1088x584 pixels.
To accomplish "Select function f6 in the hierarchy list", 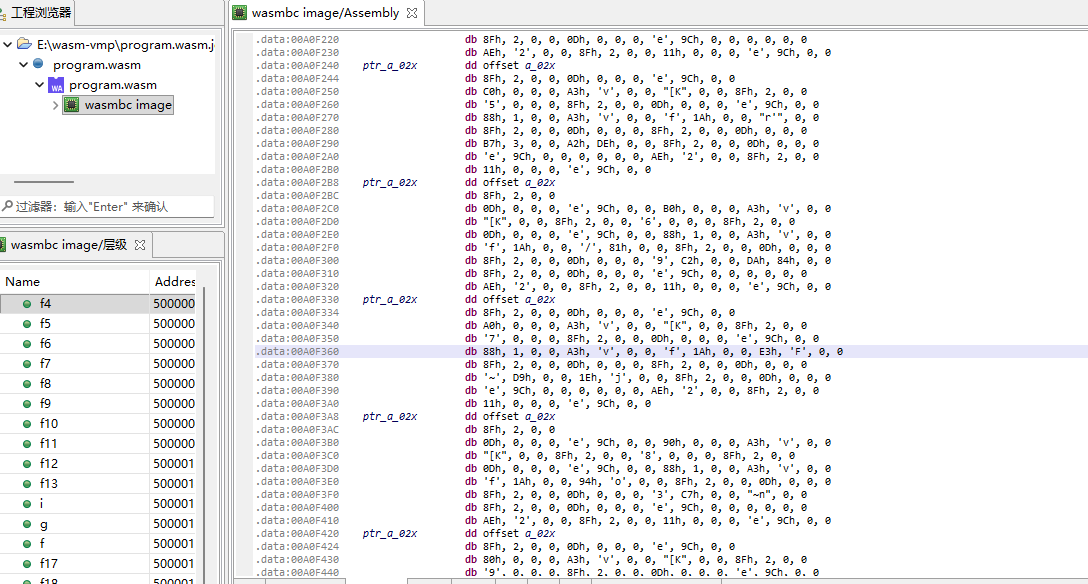I will tap(97, 343).
